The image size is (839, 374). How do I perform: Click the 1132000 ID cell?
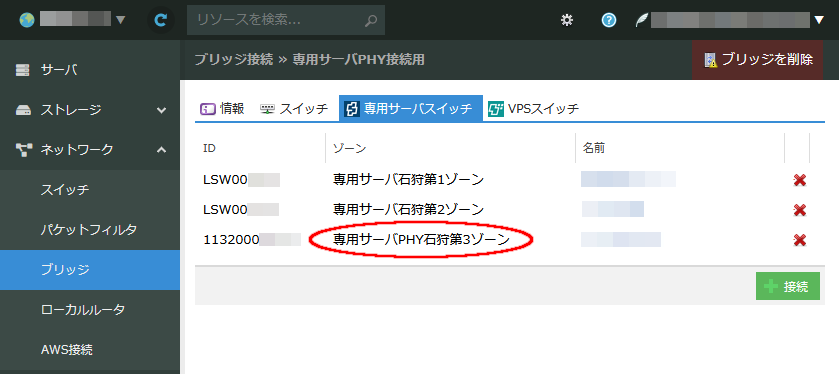(251, 240)
